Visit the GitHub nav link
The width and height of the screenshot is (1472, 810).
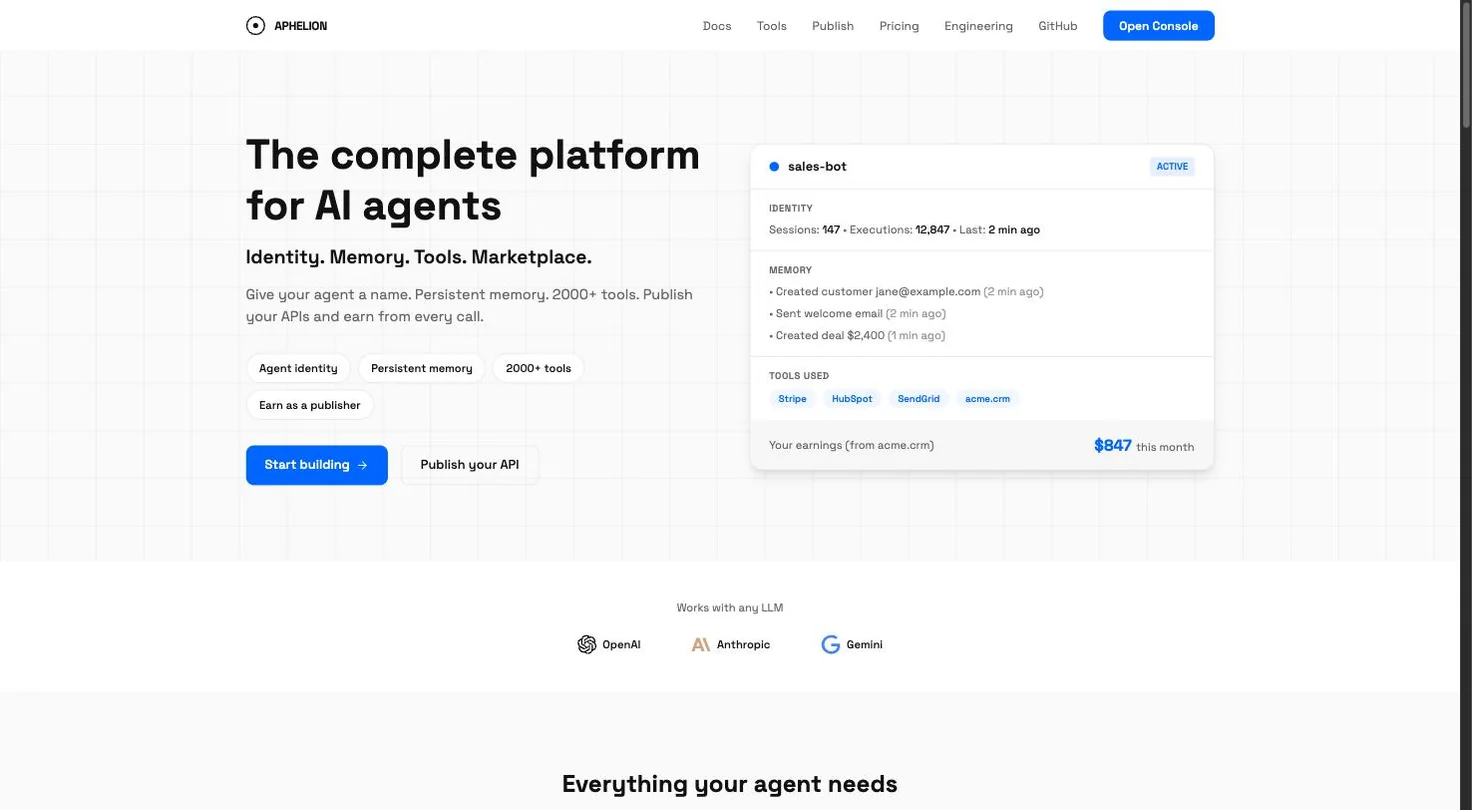[x=1058, y=26]
